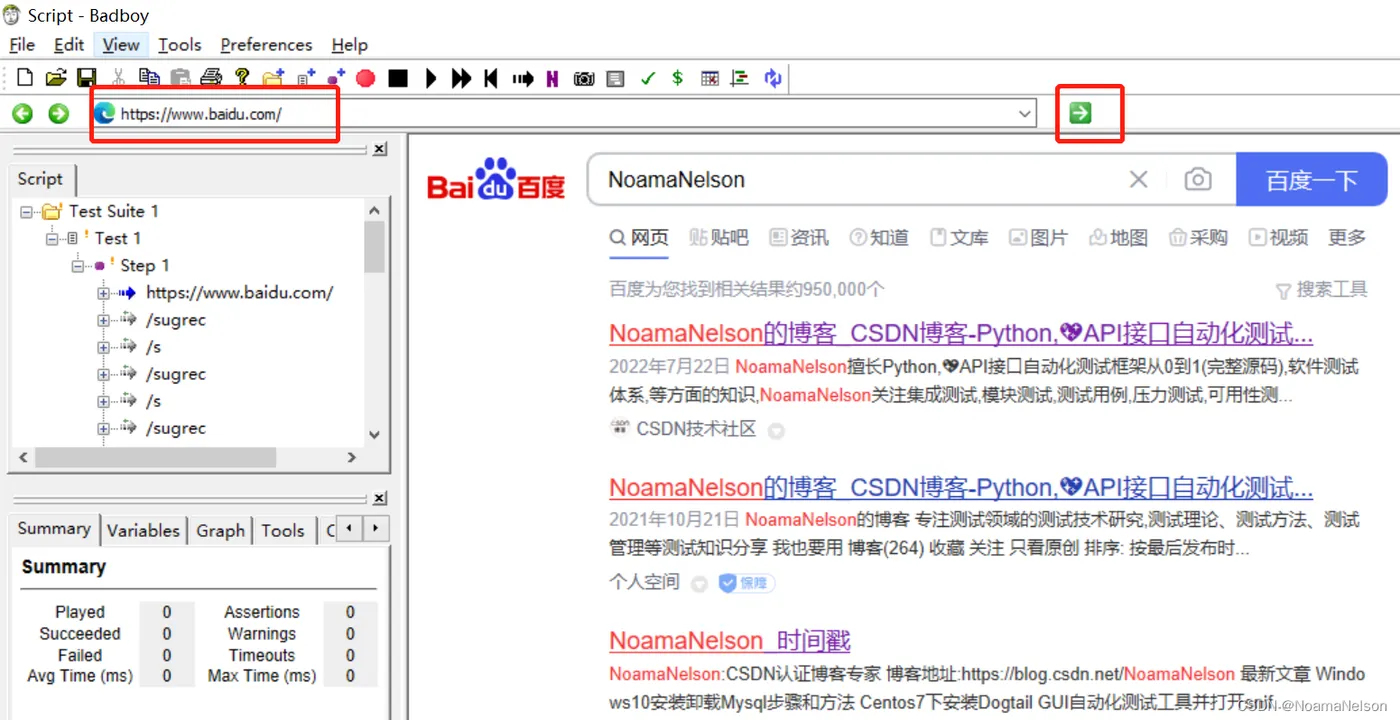Collapse the Test Suite 1 tree node

pyautogui.click(x=26, y=212)
